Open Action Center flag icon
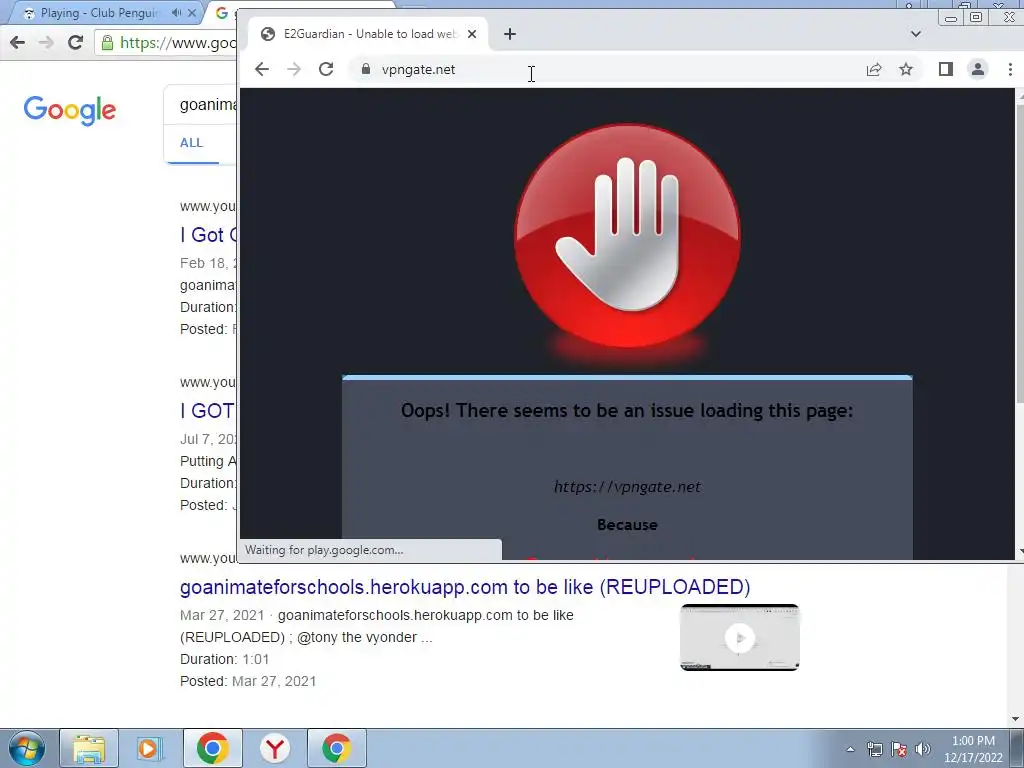This screenshot has width=1024, height=768. pos(899,749)
